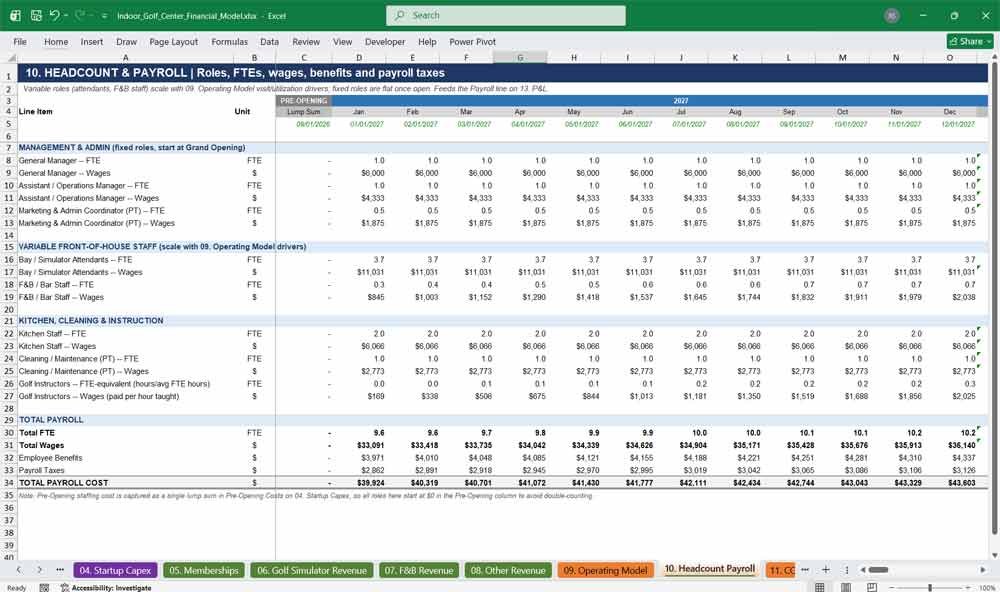Image resolution: width=1000 pixels, height=592 pixels.
Task: Open the Page Layout ribbon tab
Action: 173,41
